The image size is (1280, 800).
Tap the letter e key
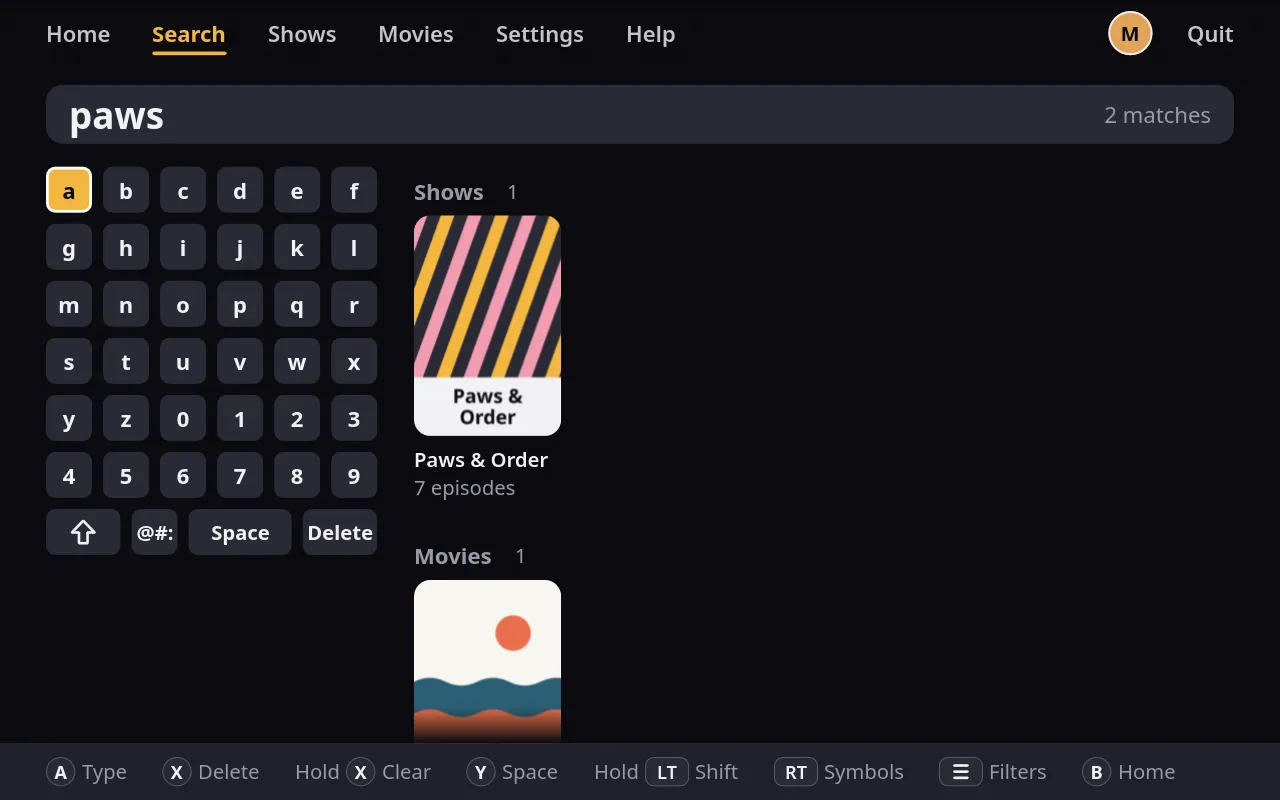click(x=297, y=190)
